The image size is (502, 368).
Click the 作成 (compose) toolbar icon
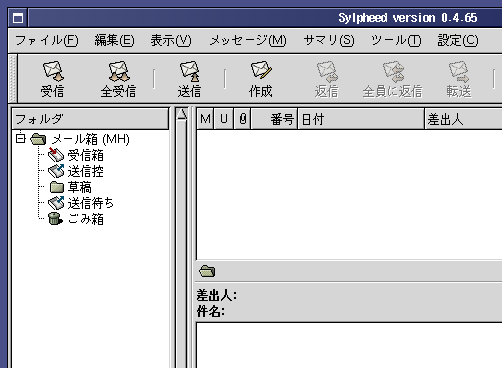tap(261, 70)
